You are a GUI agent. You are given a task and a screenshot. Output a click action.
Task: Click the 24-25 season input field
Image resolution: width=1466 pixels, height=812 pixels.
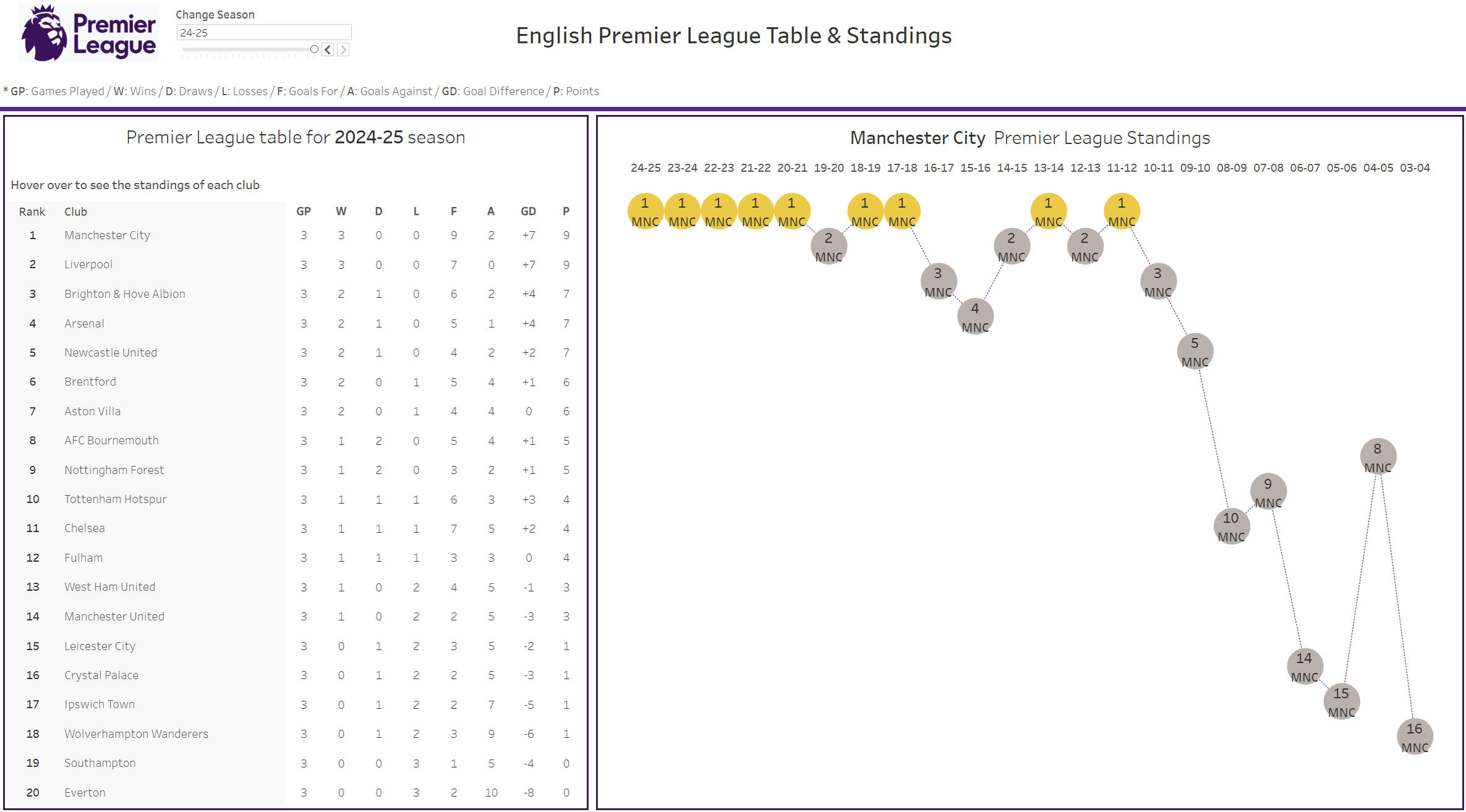tap(264, 32)
